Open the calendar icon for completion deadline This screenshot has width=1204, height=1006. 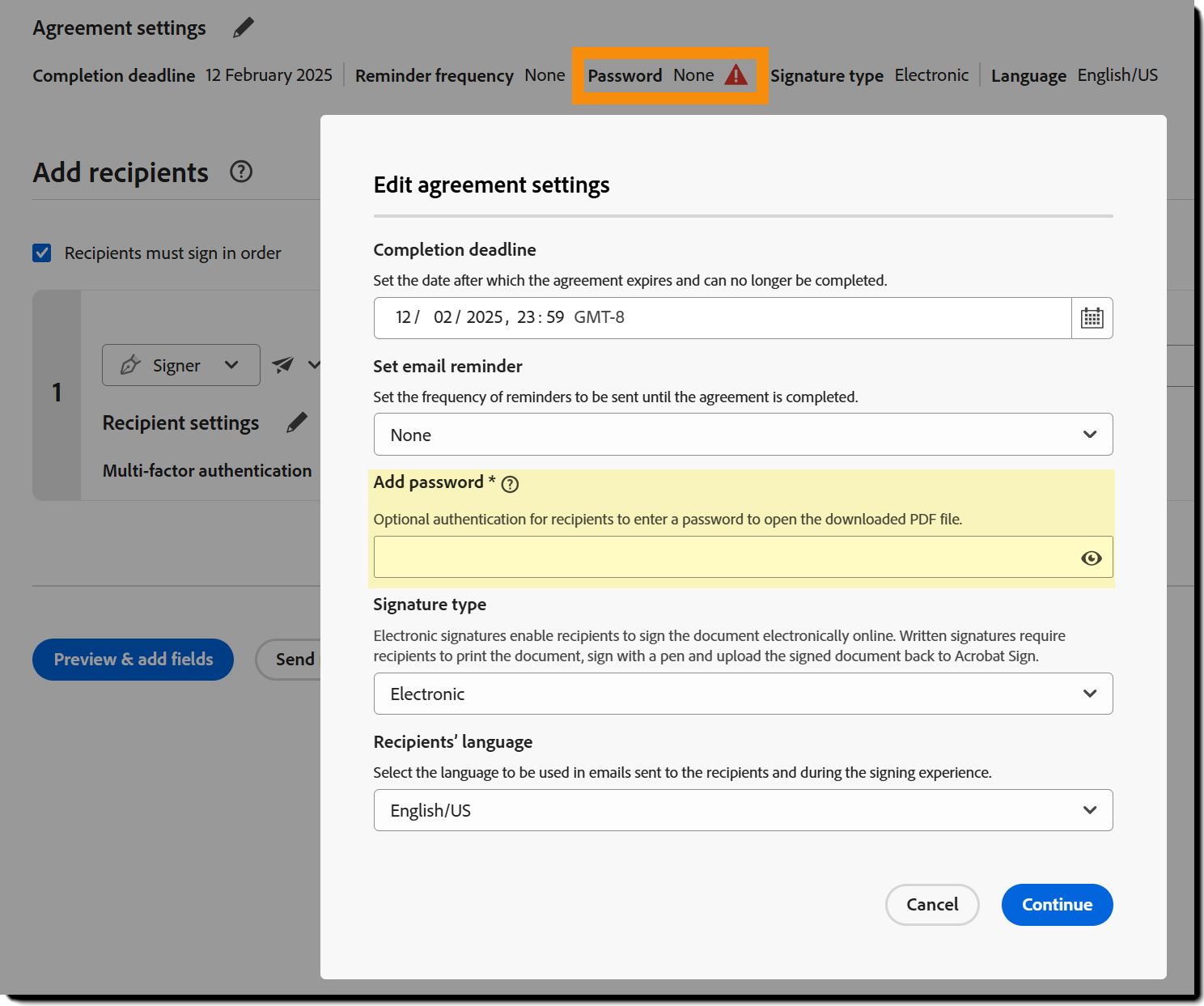point(1092,317)
